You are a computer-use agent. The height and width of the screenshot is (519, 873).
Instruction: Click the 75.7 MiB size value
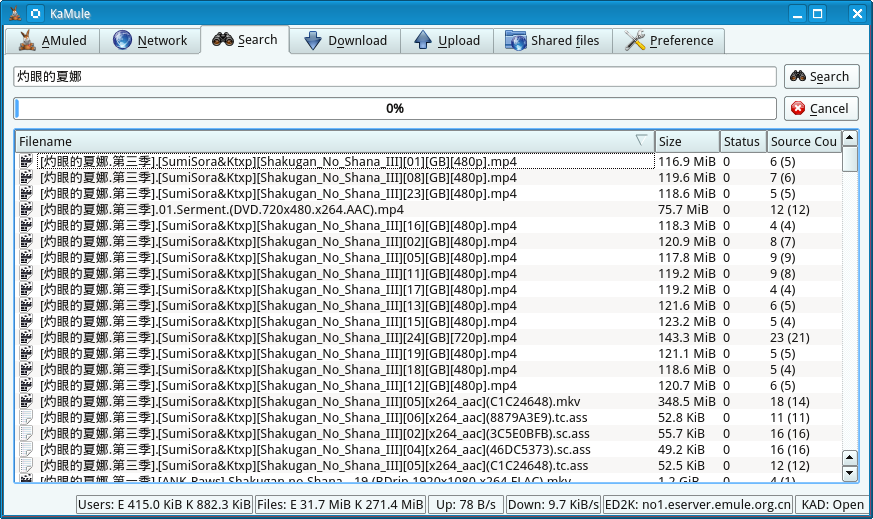(x=683, y=210)
